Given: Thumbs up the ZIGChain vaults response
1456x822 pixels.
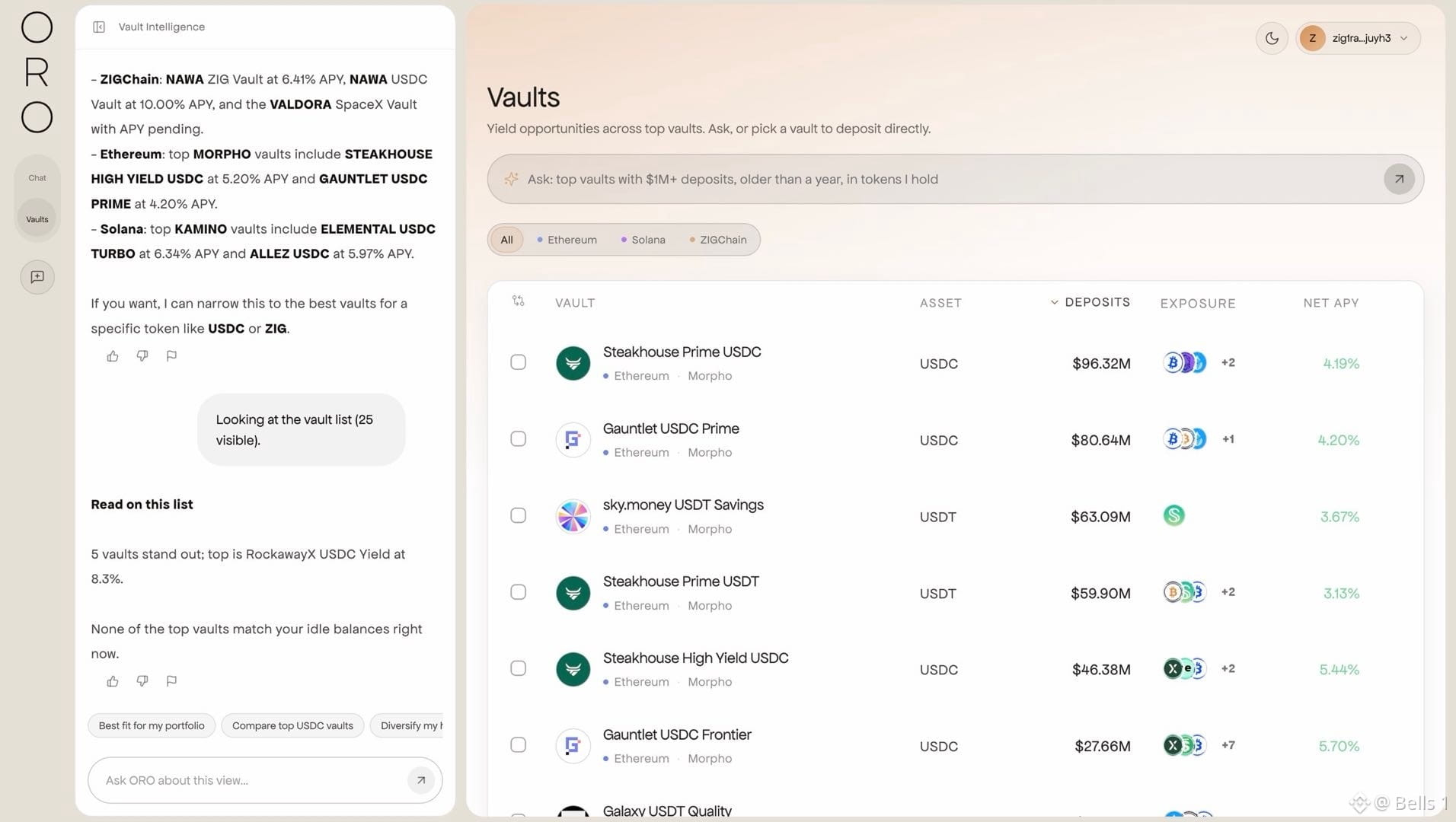Looking at the screenshot, I should pos(113,355).
